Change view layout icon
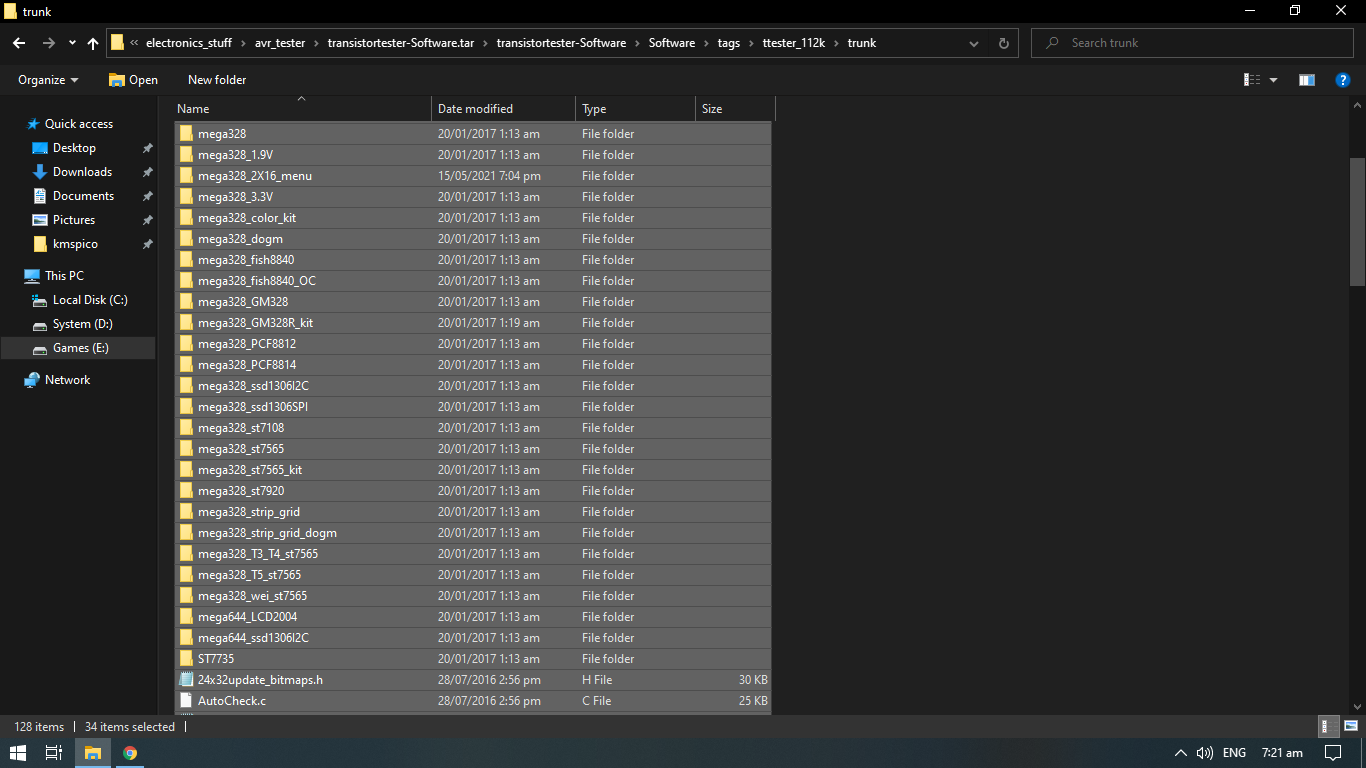The width and height of the screenshot is (1366, 768). 1251,80
